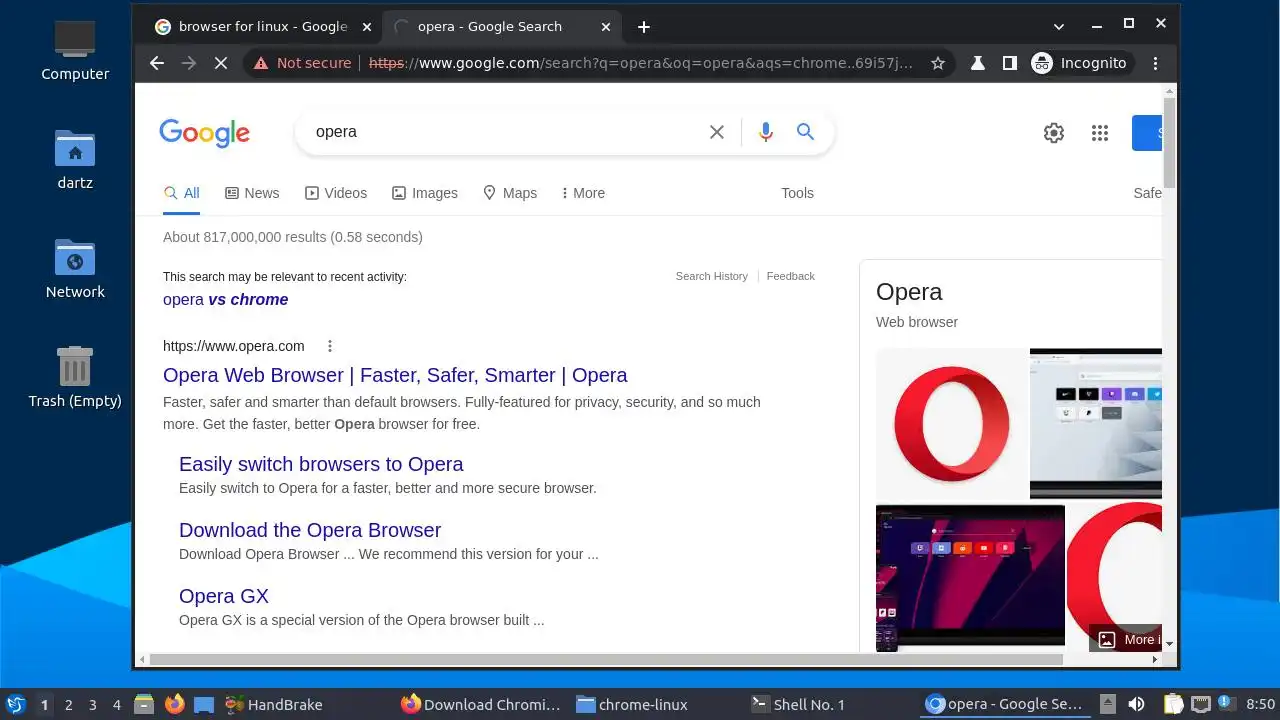Open the volume speaker tray icon
This screenshot has height=720, width=1280.
click(1136, 704)
